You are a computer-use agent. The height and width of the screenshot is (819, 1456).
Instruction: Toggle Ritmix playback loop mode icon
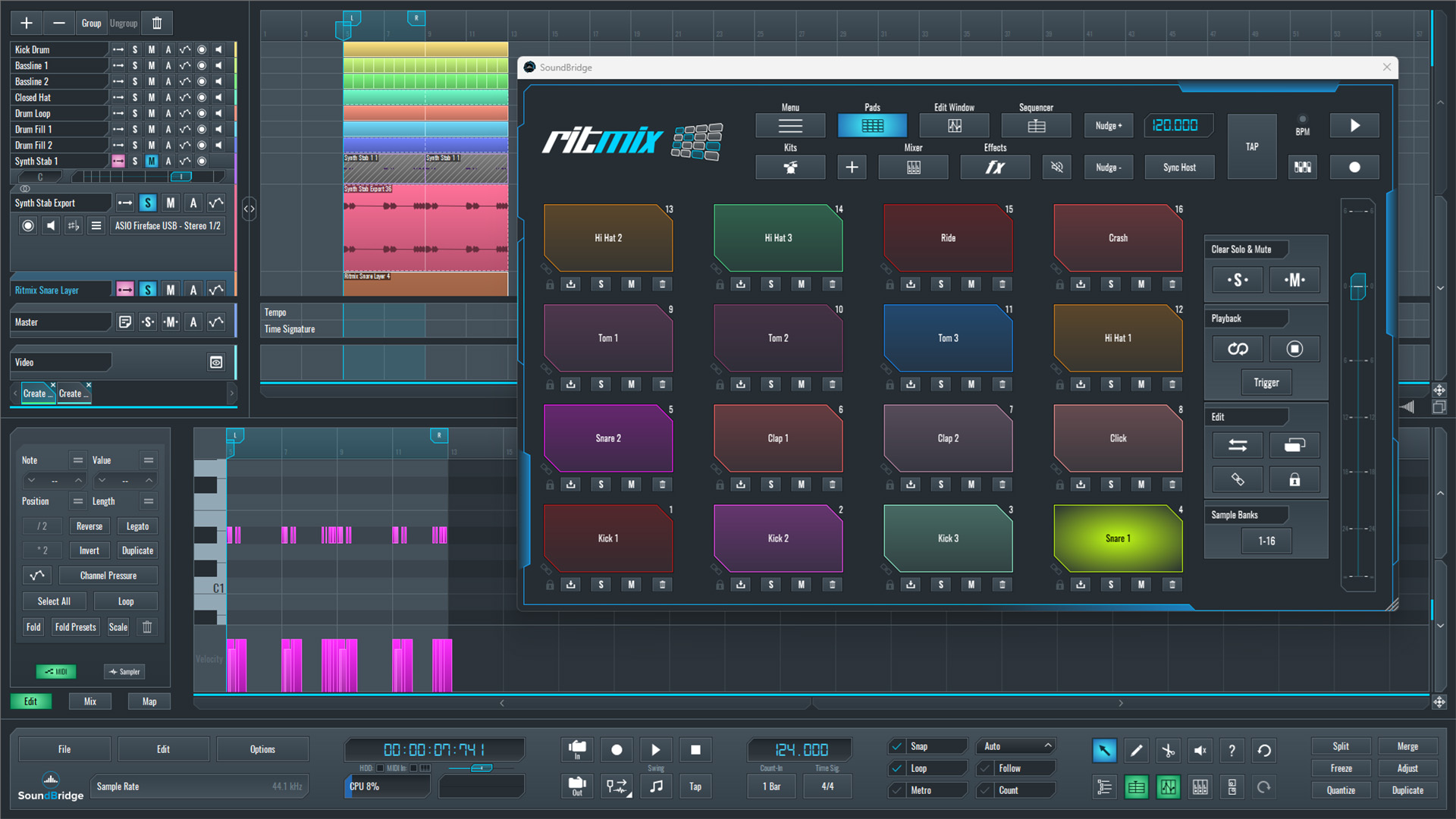tap(1238, 349)
